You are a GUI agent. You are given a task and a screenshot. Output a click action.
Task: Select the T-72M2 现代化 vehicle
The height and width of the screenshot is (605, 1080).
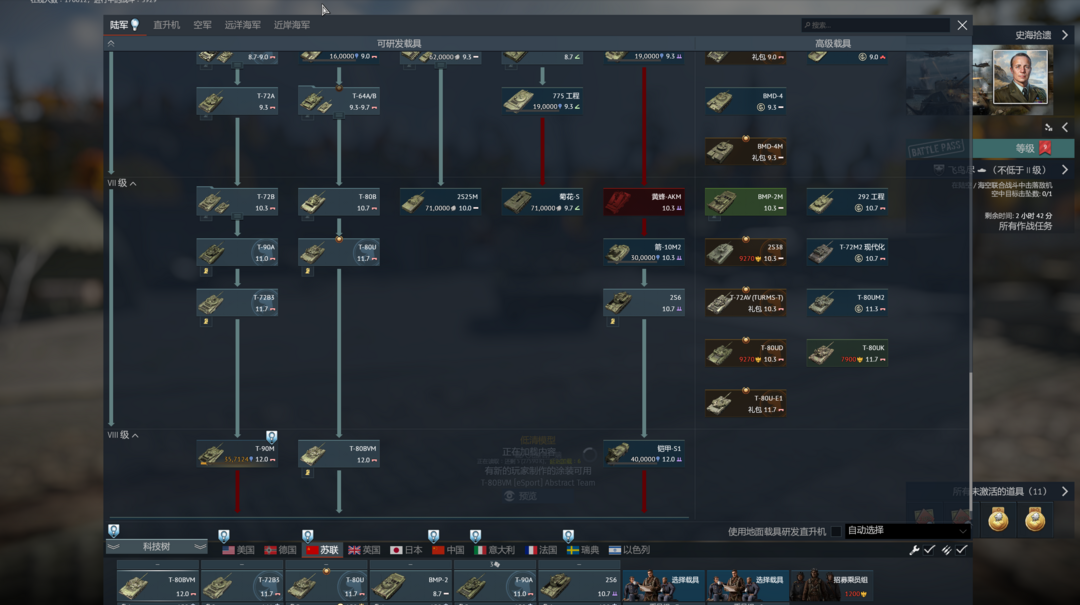pos(847,252)
